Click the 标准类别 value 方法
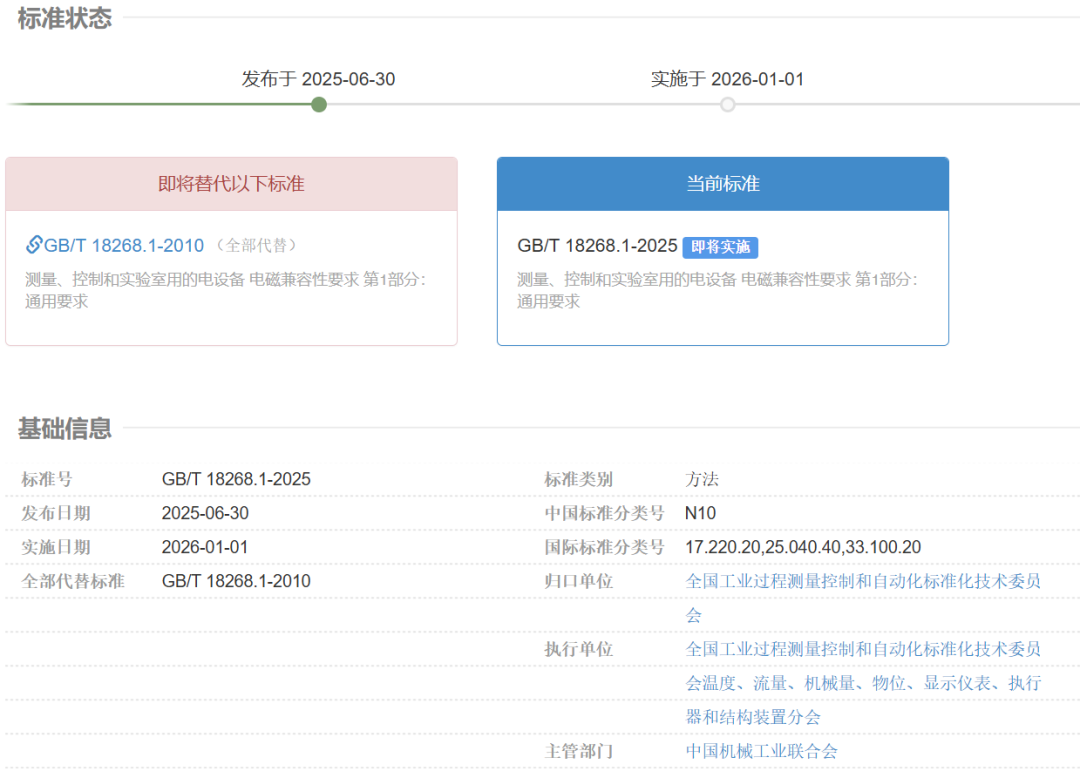The width and height of the screenshot is (1080, 771). click(x=703, y=479)
